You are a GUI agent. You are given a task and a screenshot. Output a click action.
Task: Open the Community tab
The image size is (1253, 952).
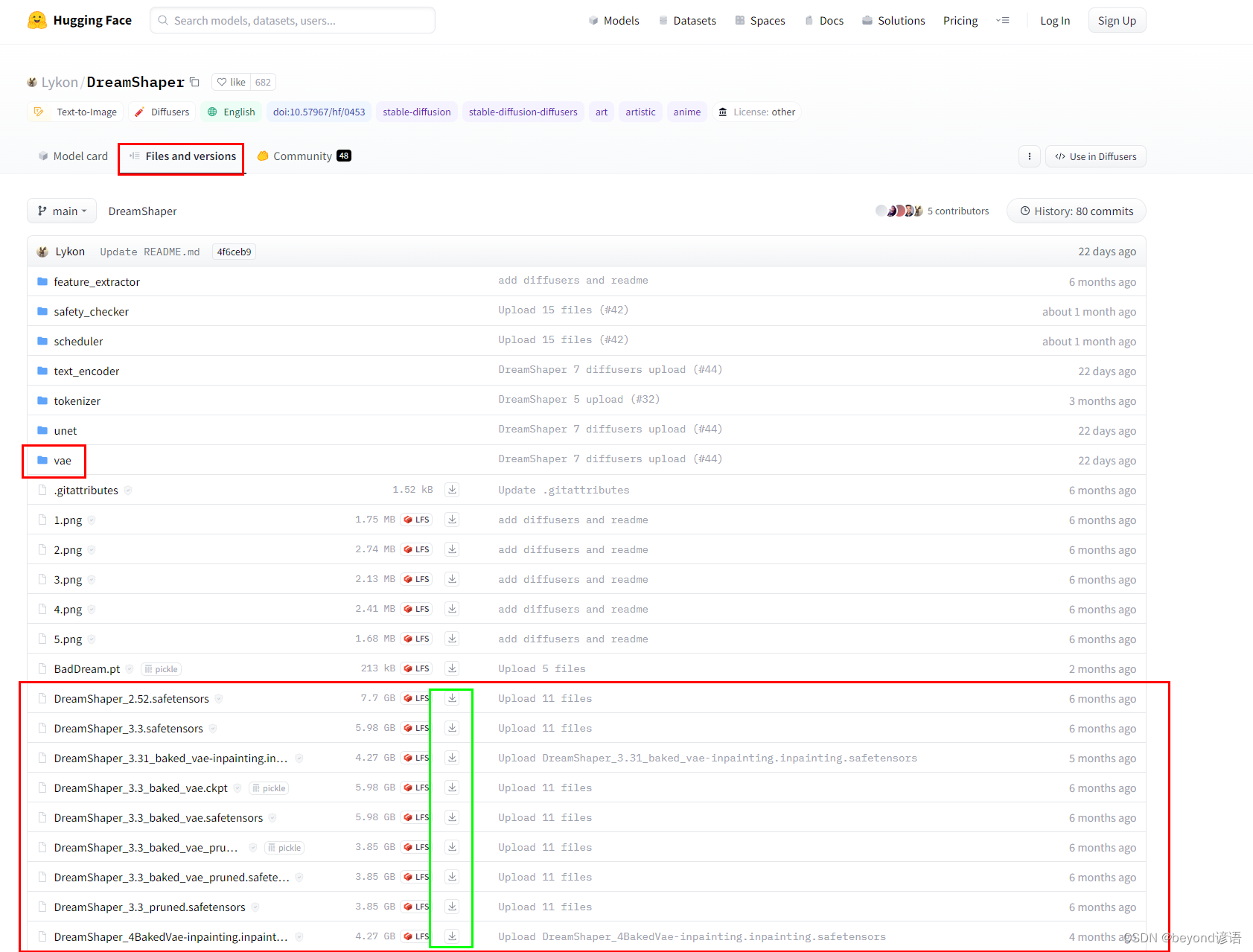click(304, 156)
